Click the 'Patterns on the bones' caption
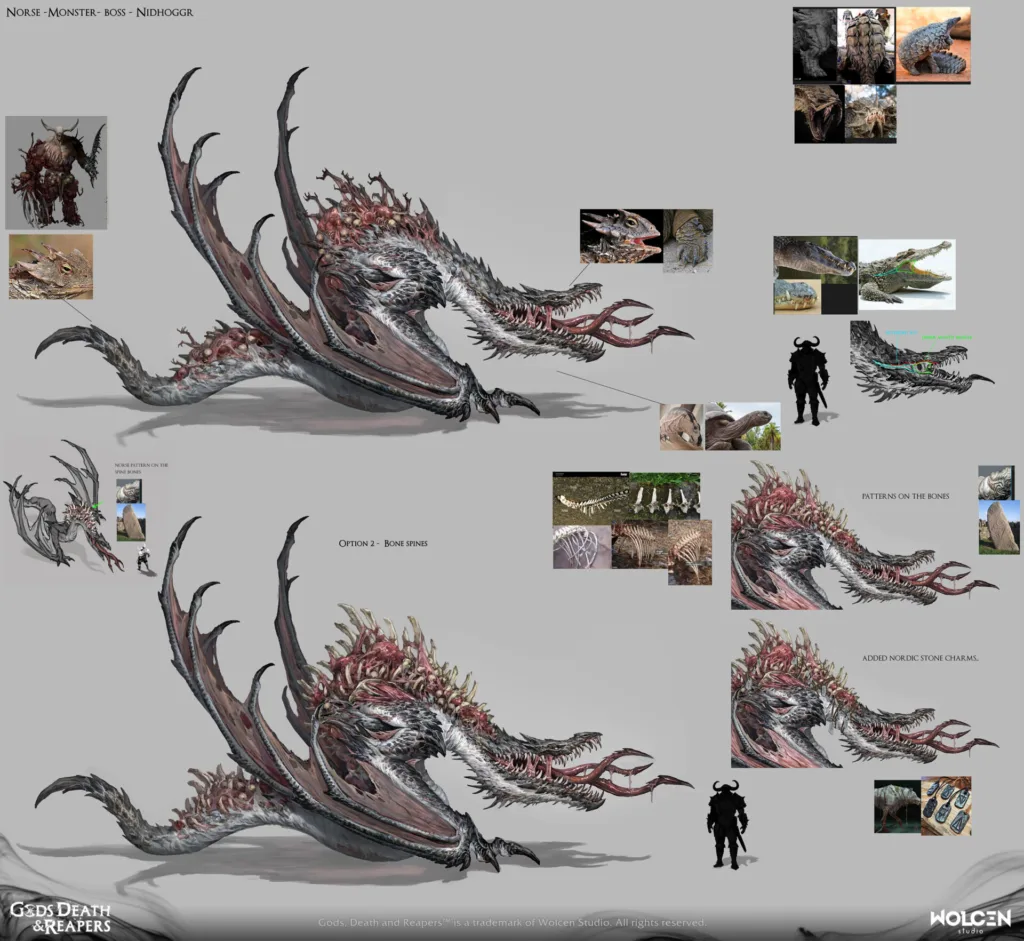 click(x=906, y=496)
